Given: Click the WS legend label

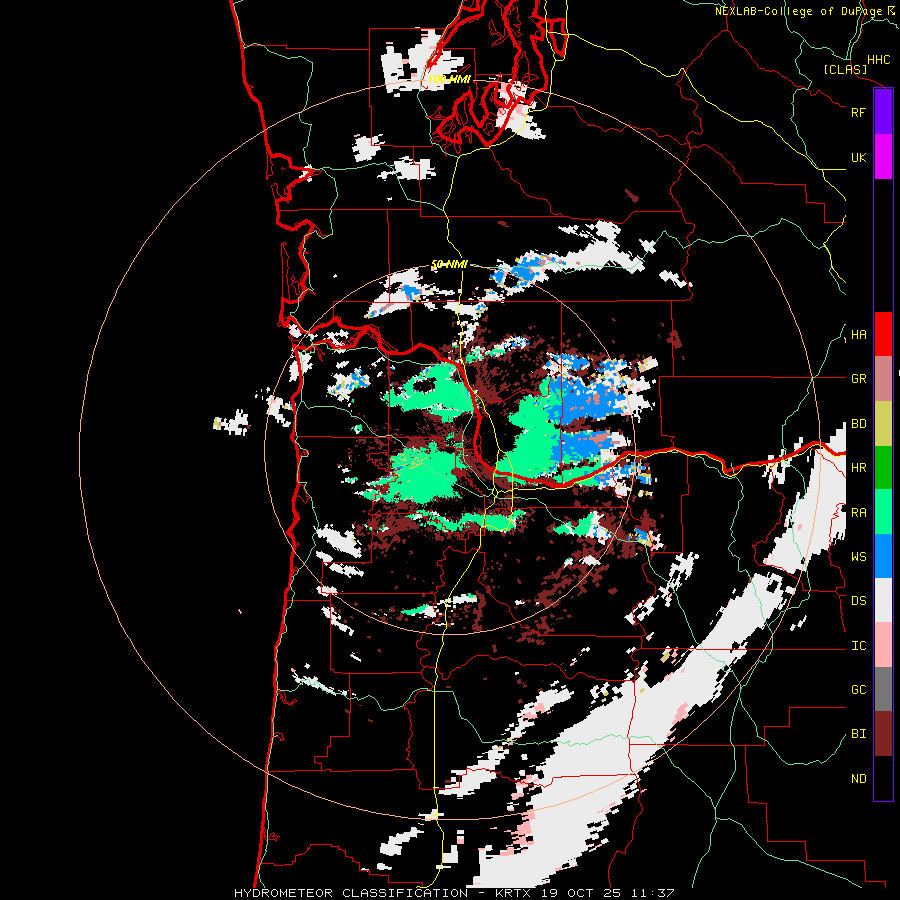Looking at the screenshot, I should click(x=859, y=557).
